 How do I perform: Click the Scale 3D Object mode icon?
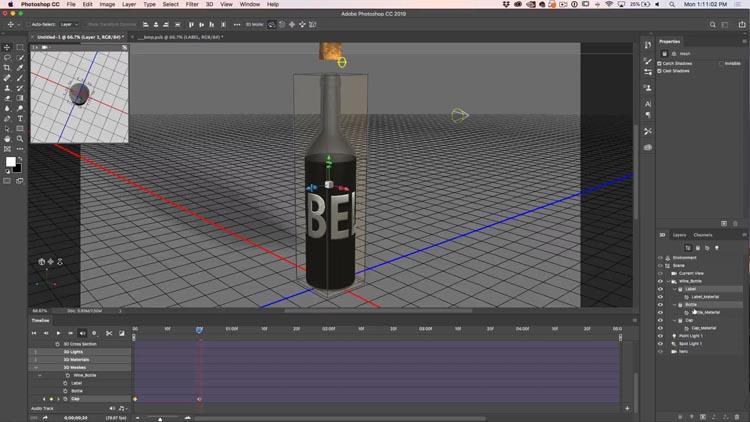(312, 24)
